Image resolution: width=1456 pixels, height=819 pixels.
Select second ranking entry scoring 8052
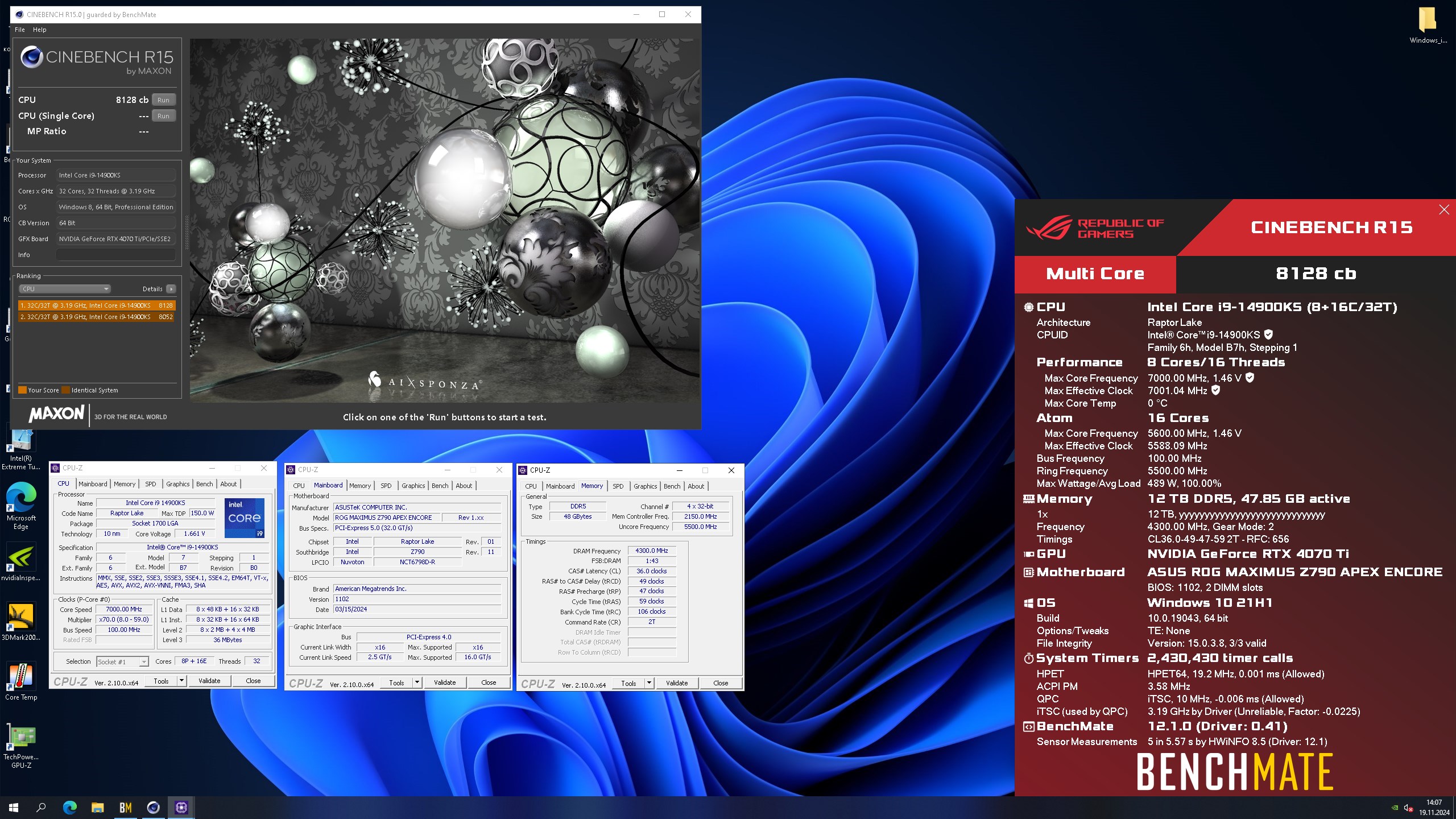(x=97, y=317)
